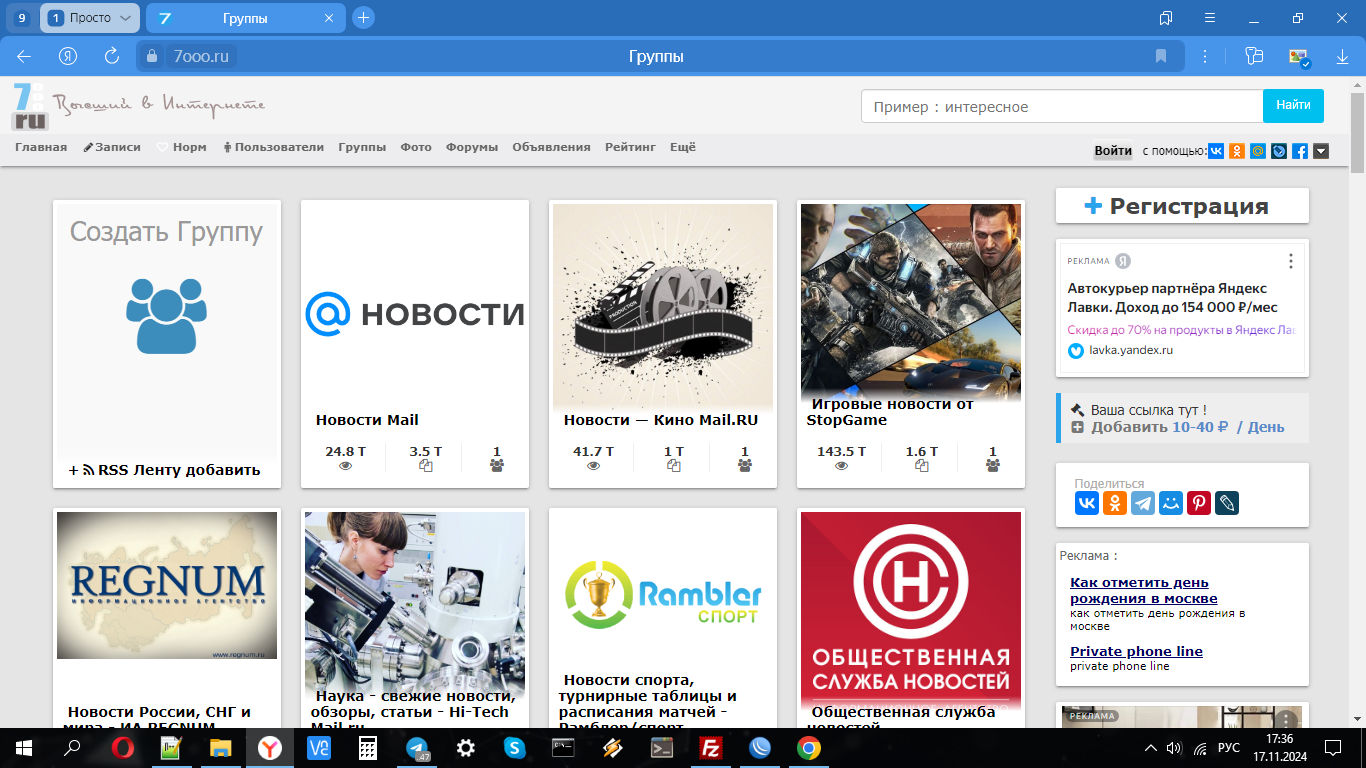Click the search field 'Пример : интересное'
The image size is (1366, 768).
tap(1061, 107)
